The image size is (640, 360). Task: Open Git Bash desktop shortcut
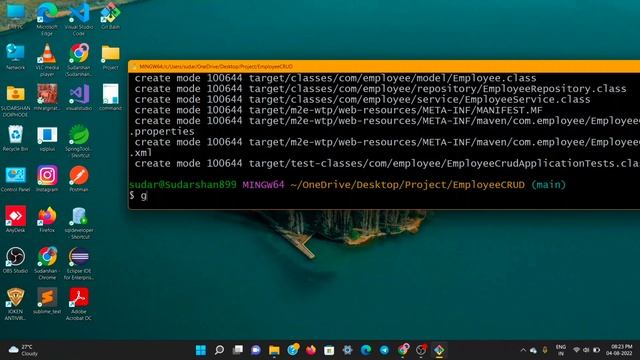110,16
